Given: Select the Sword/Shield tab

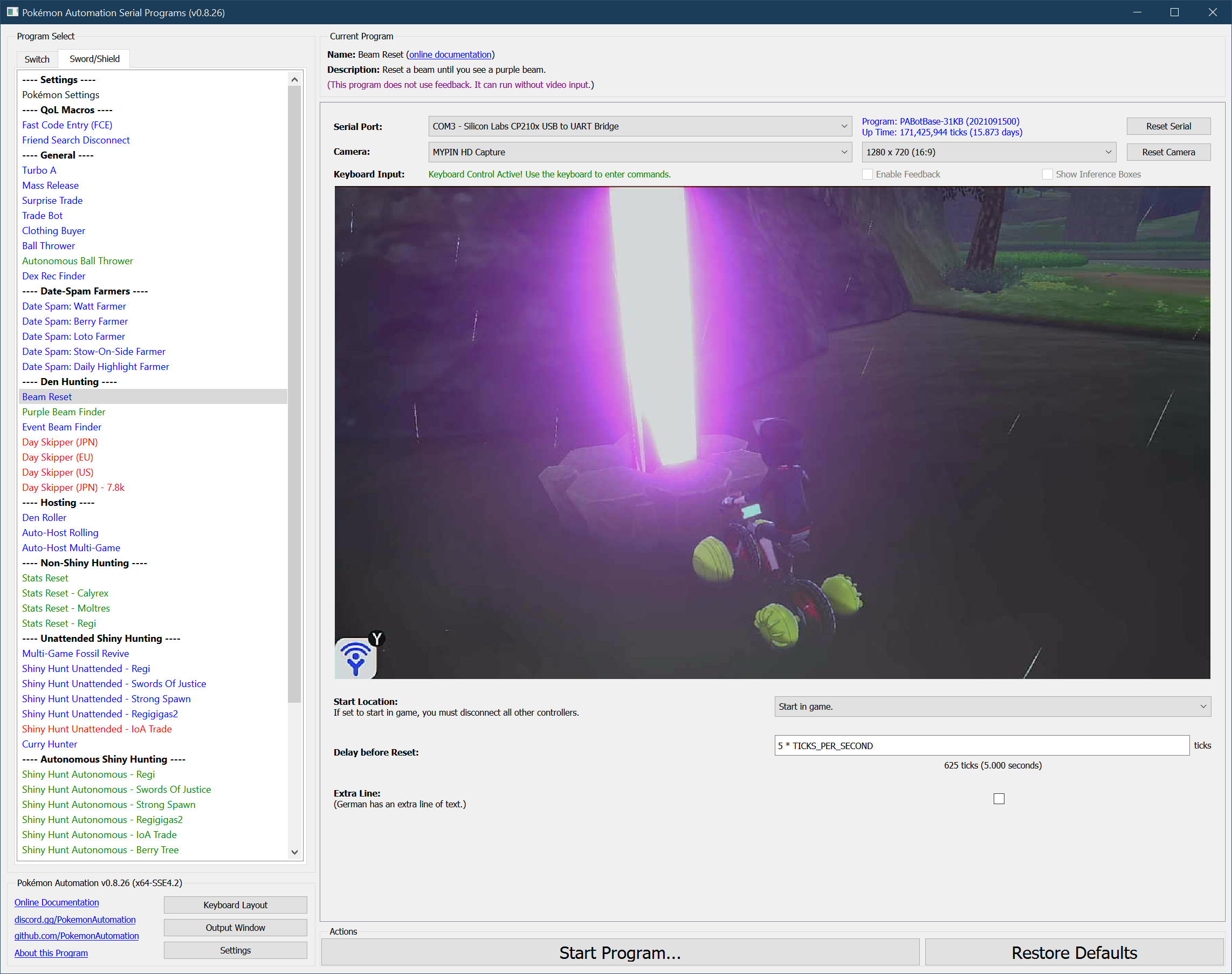Looking at the screenshot, I should pos(95,59).
